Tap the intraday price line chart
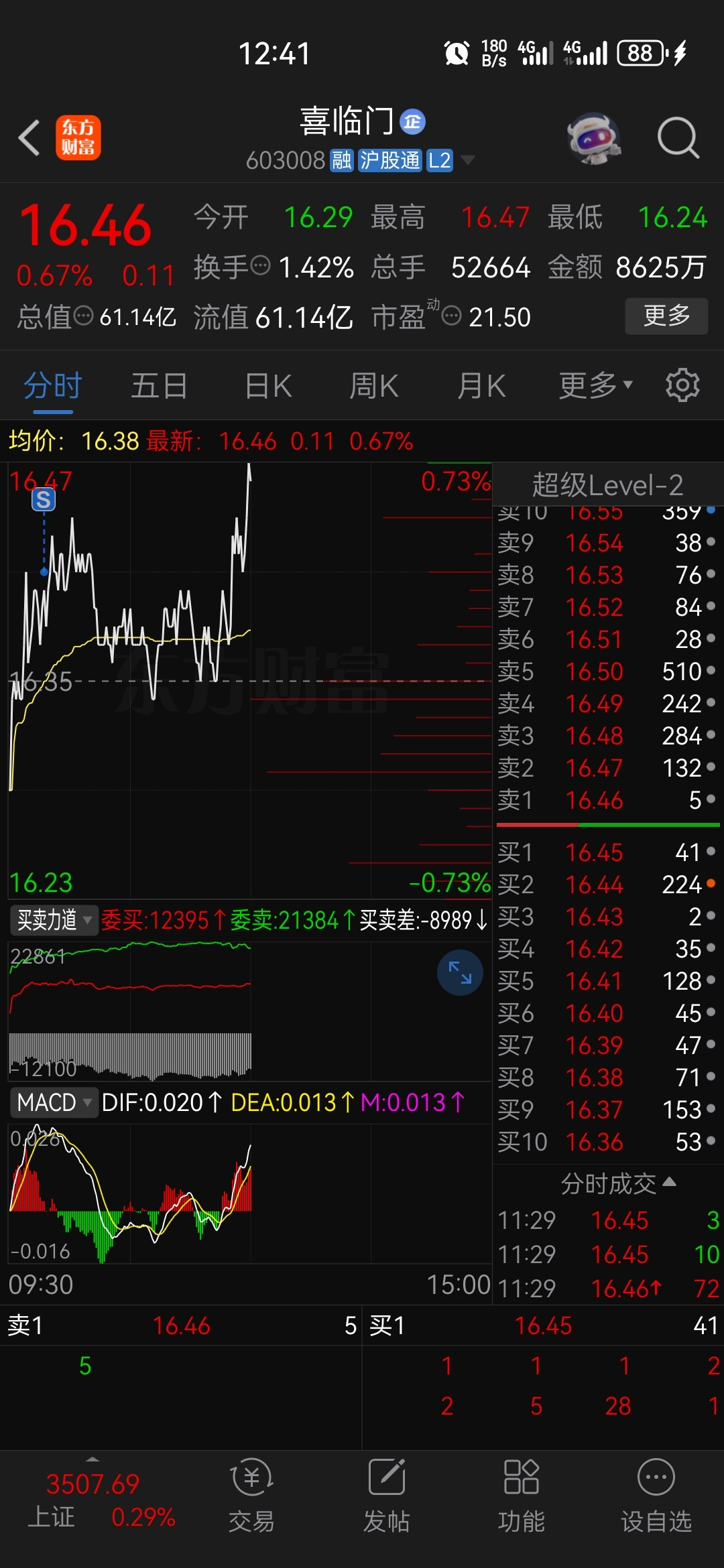Screen dimensions: 724x1568 [249, 680]
